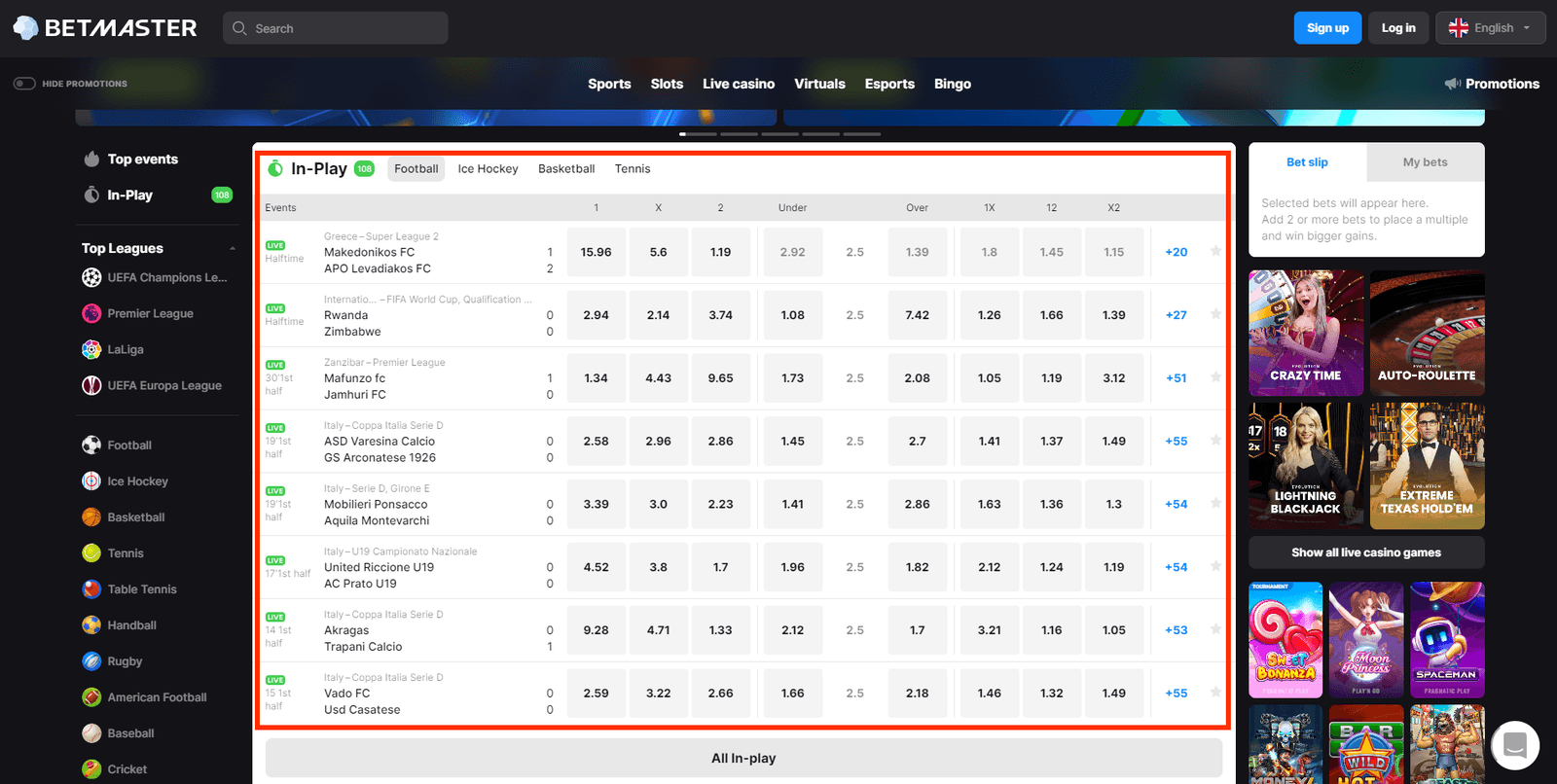Click the Betmaster logo
Viewport: 1557px width, 784px height.
pyautogui.click(x=105, y=28)
